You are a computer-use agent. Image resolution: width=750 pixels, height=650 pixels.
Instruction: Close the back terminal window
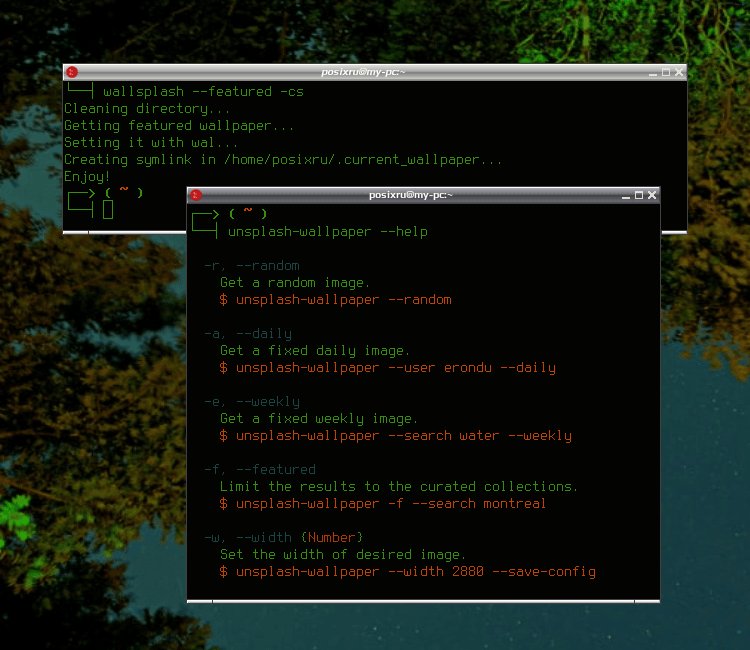click(x=679, y=72)
